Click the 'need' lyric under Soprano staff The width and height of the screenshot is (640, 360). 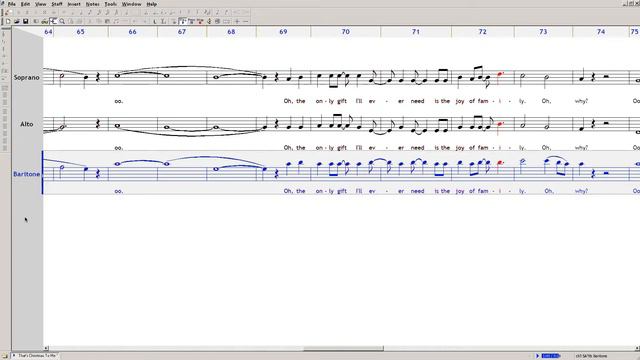(417, 101)
